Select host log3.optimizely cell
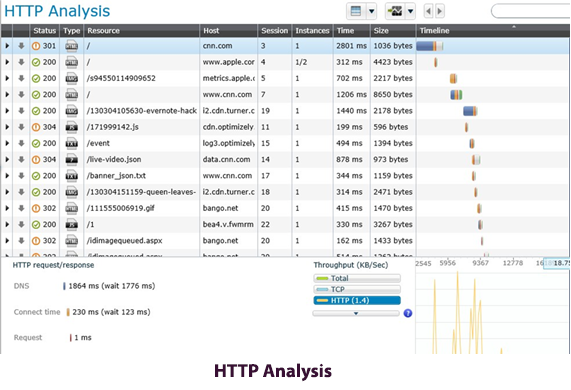571x390 pixels. [x=229, y=143]
